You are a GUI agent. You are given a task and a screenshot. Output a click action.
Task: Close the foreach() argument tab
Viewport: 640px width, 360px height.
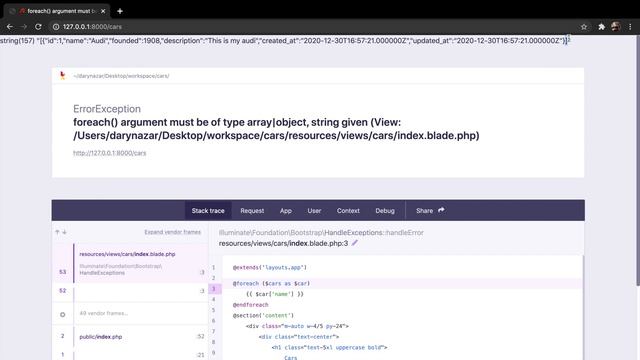(x=103, y=11)
